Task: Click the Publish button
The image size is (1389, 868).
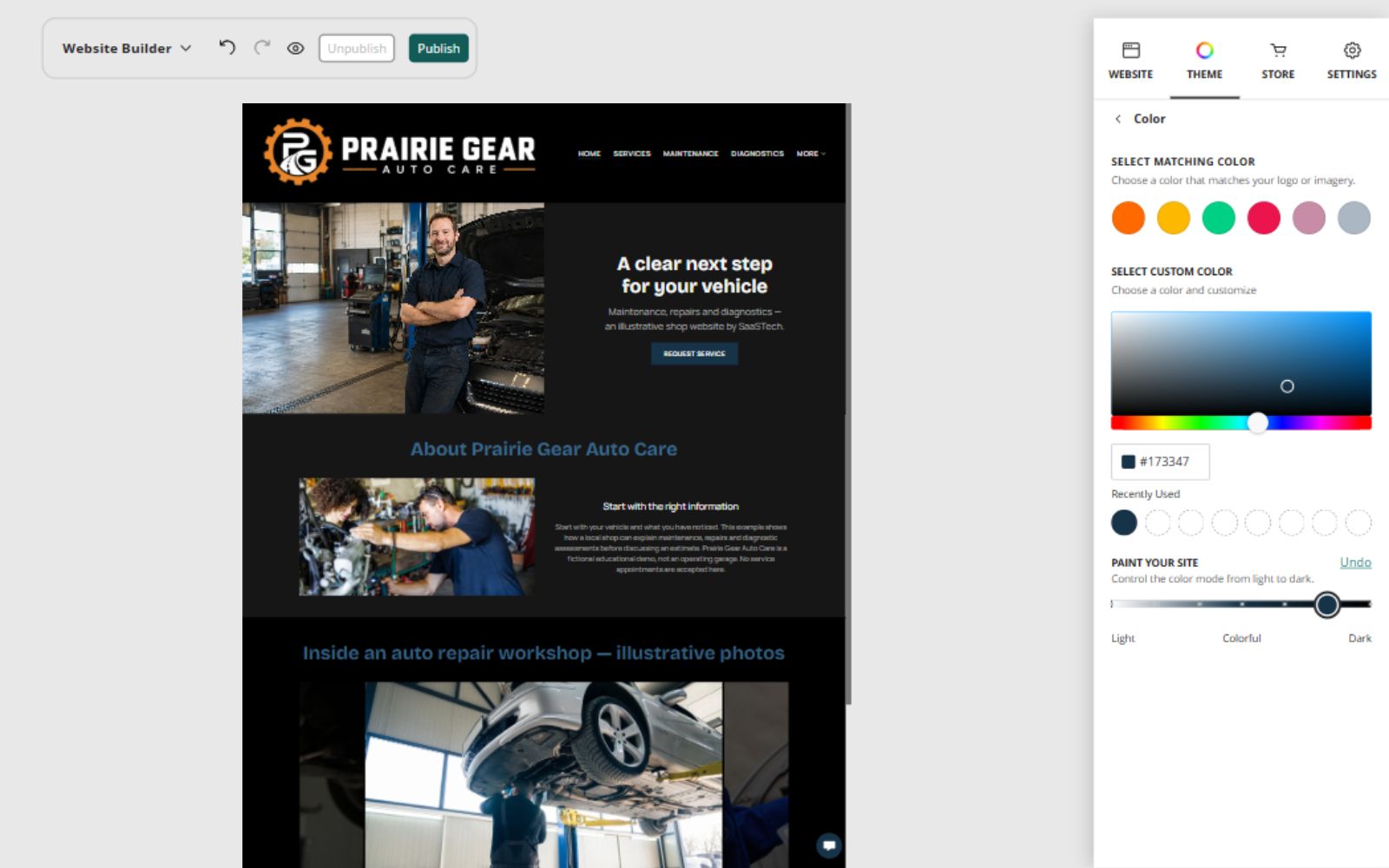Action: pos(438,49)
